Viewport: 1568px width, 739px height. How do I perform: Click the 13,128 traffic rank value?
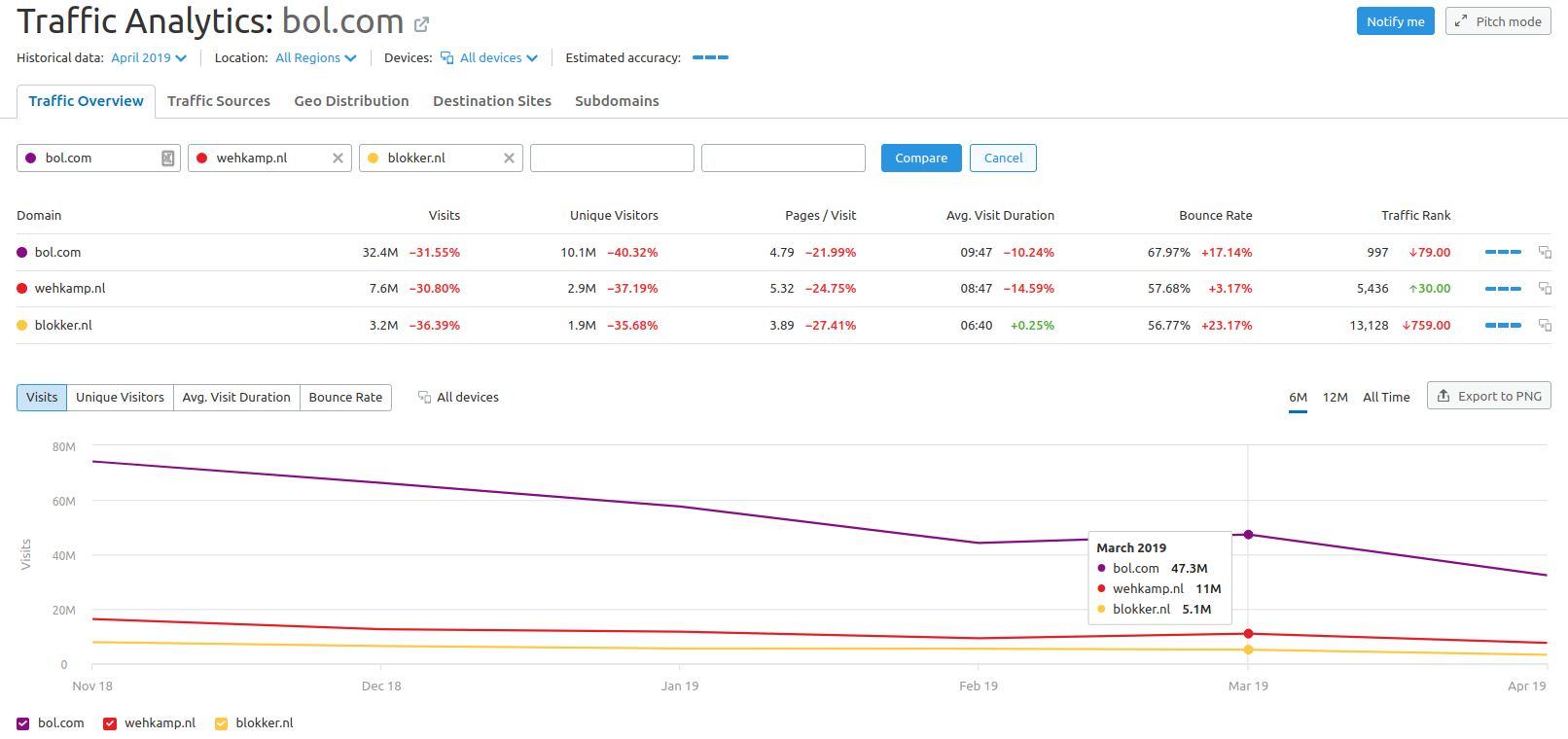tap(1369, 326)
